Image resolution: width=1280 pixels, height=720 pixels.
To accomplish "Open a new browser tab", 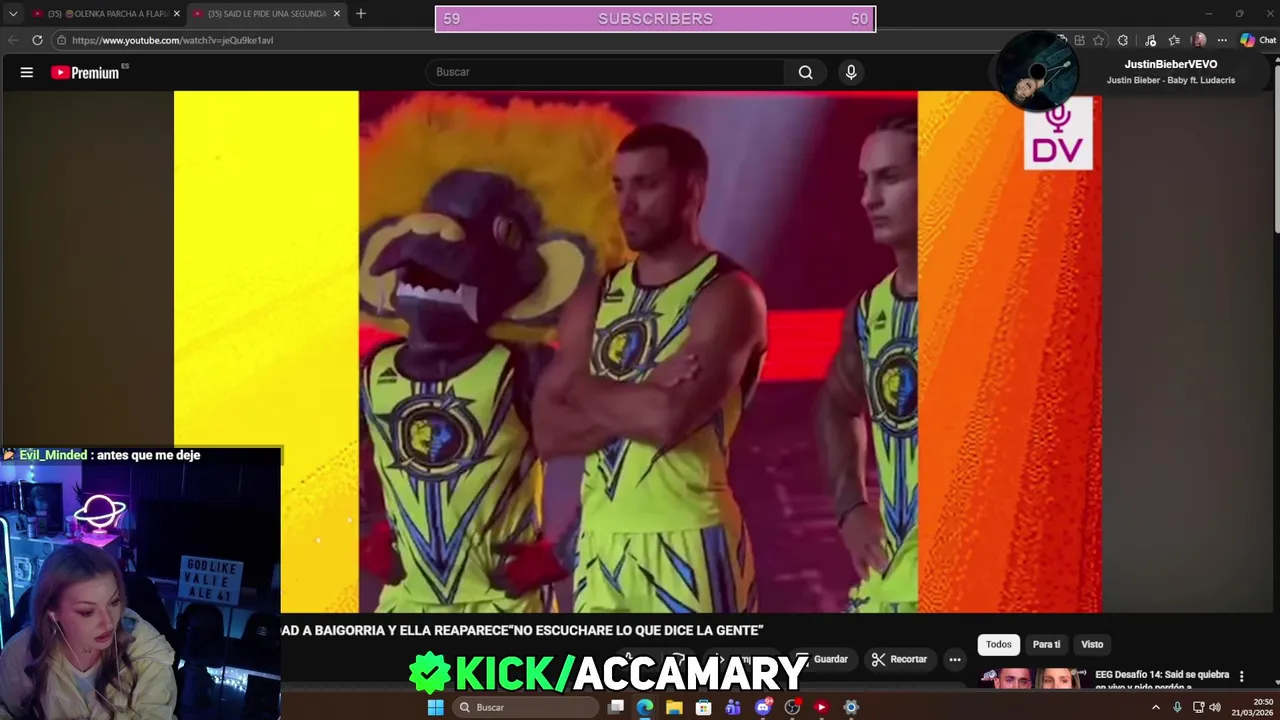I will tap(361, 13).
